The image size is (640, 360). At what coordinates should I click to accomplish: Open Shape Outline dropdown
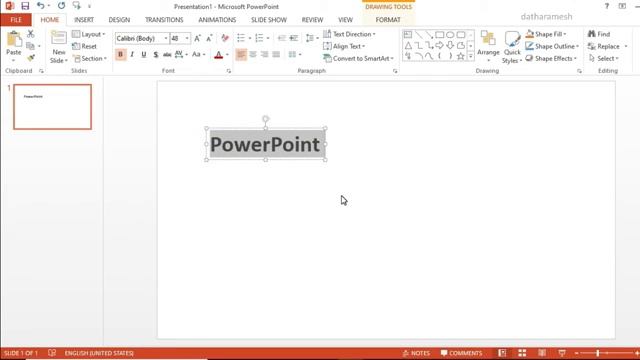552,47
